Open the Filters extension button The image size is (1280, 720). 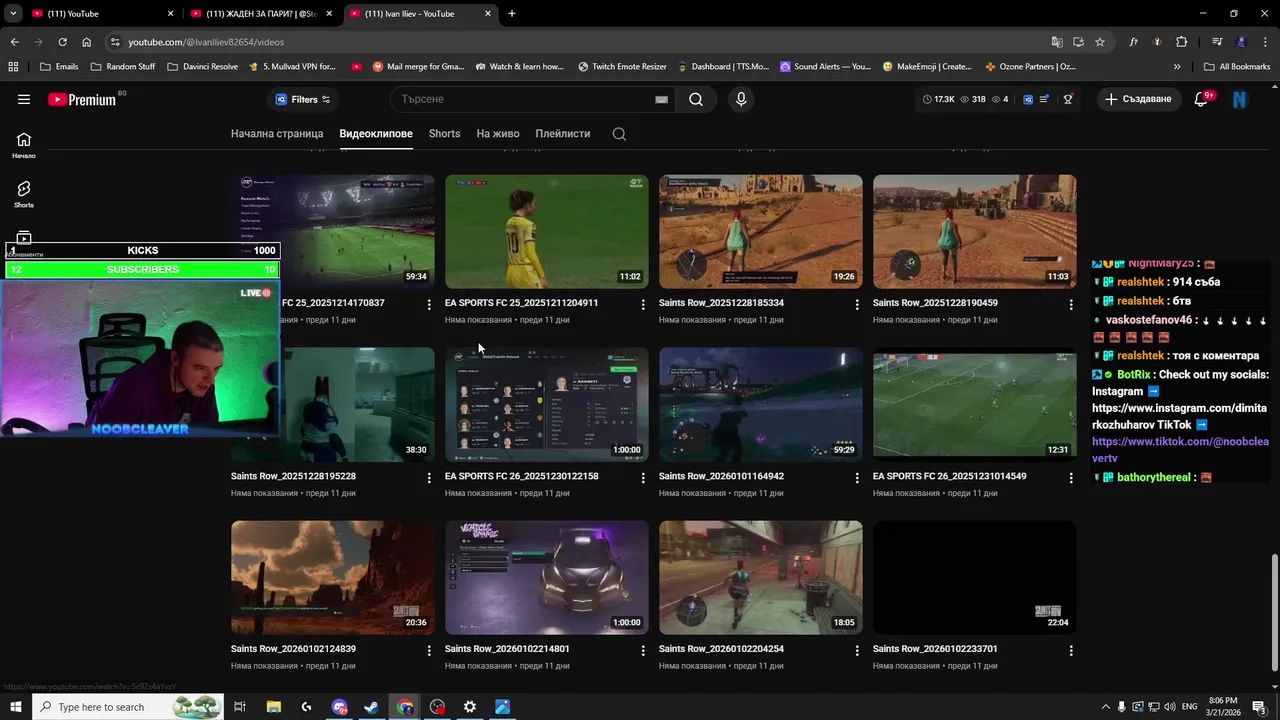(302, 99)
